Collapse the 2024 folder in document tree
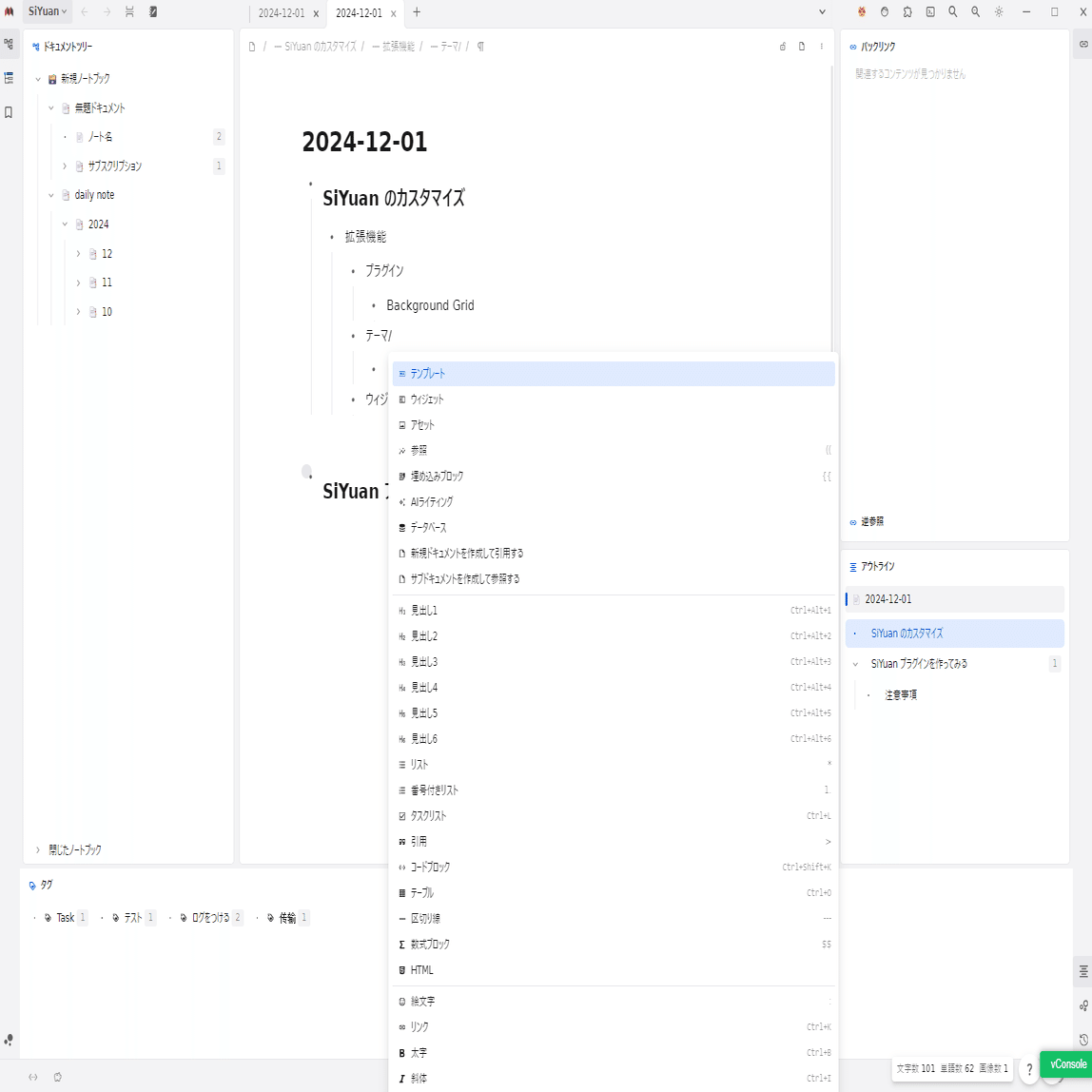The image size is (1092, 1092). tap(65, 224)
